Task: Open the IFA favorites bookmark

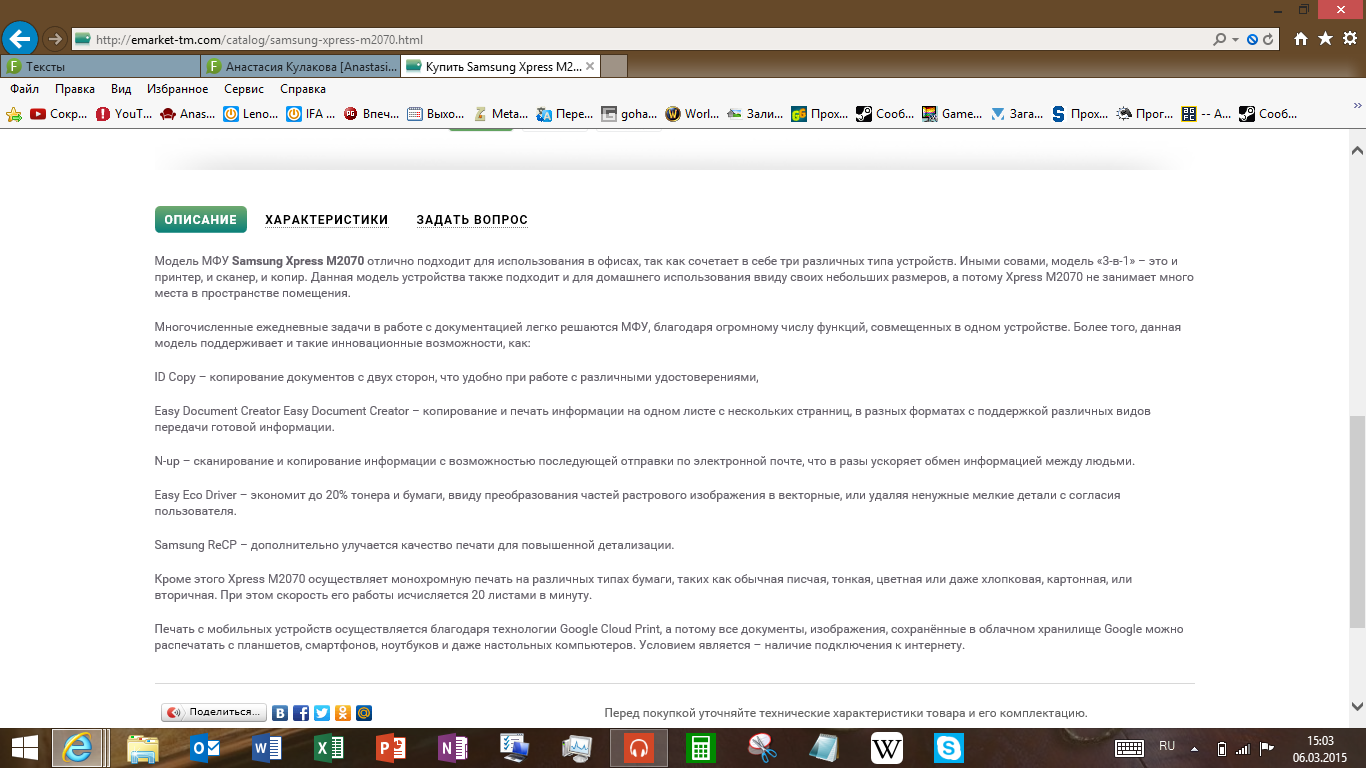Action: click(310, 114)
